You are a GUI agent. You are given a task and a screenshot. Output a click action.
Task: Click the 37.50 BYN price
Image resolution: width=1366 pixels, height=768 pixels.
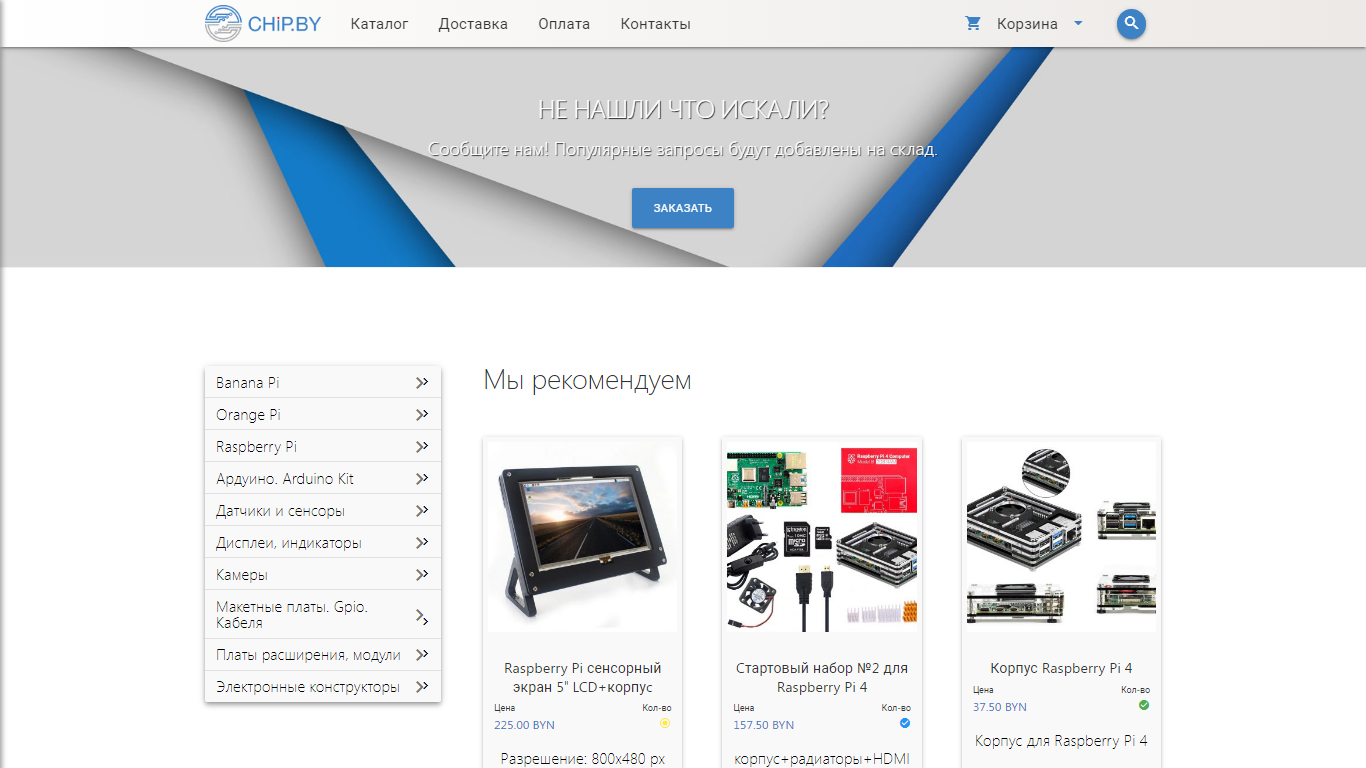tap(1000, 707)
